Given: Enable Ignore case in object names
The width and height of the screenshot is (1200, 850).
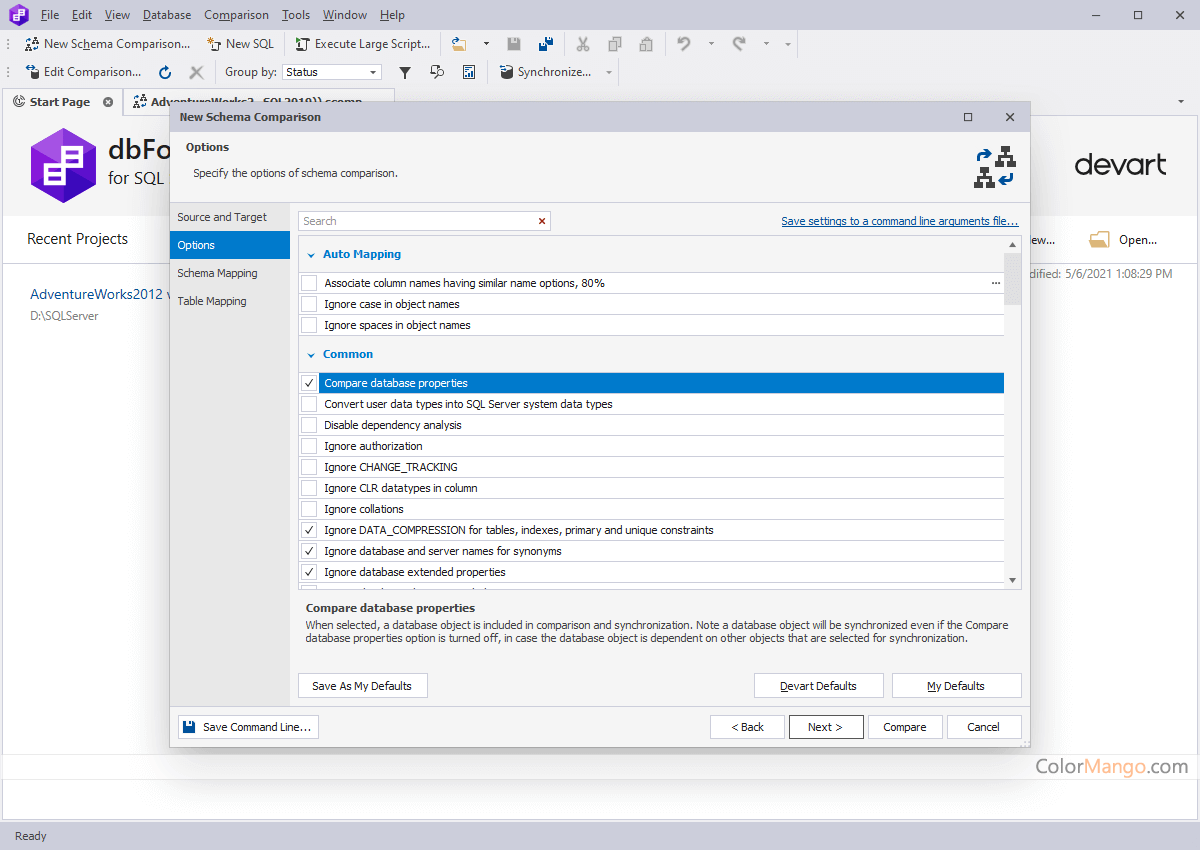Looking at the screenshot, I should tap(308, 304).
